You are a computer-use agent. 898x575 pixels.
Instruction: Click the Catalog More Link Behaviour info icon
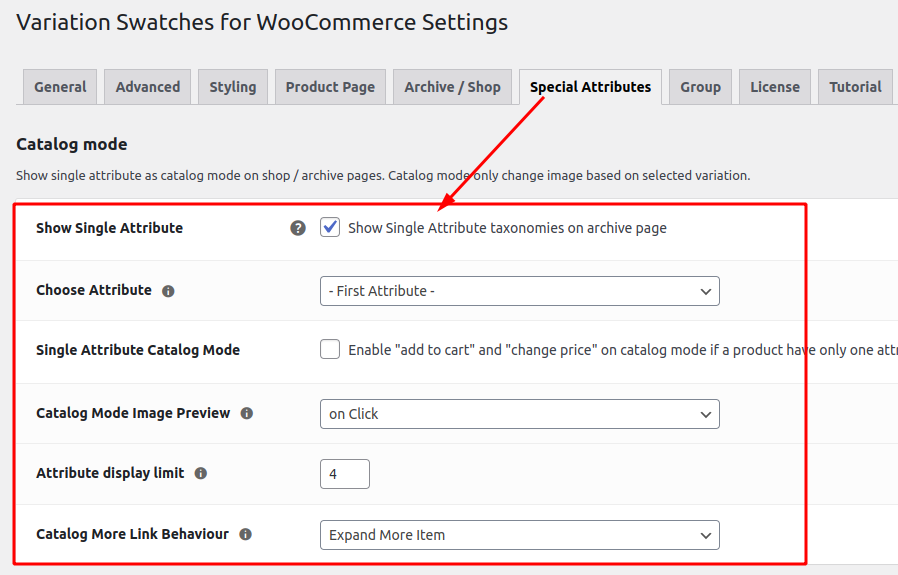pyautogui.click(x=246, y=534)
